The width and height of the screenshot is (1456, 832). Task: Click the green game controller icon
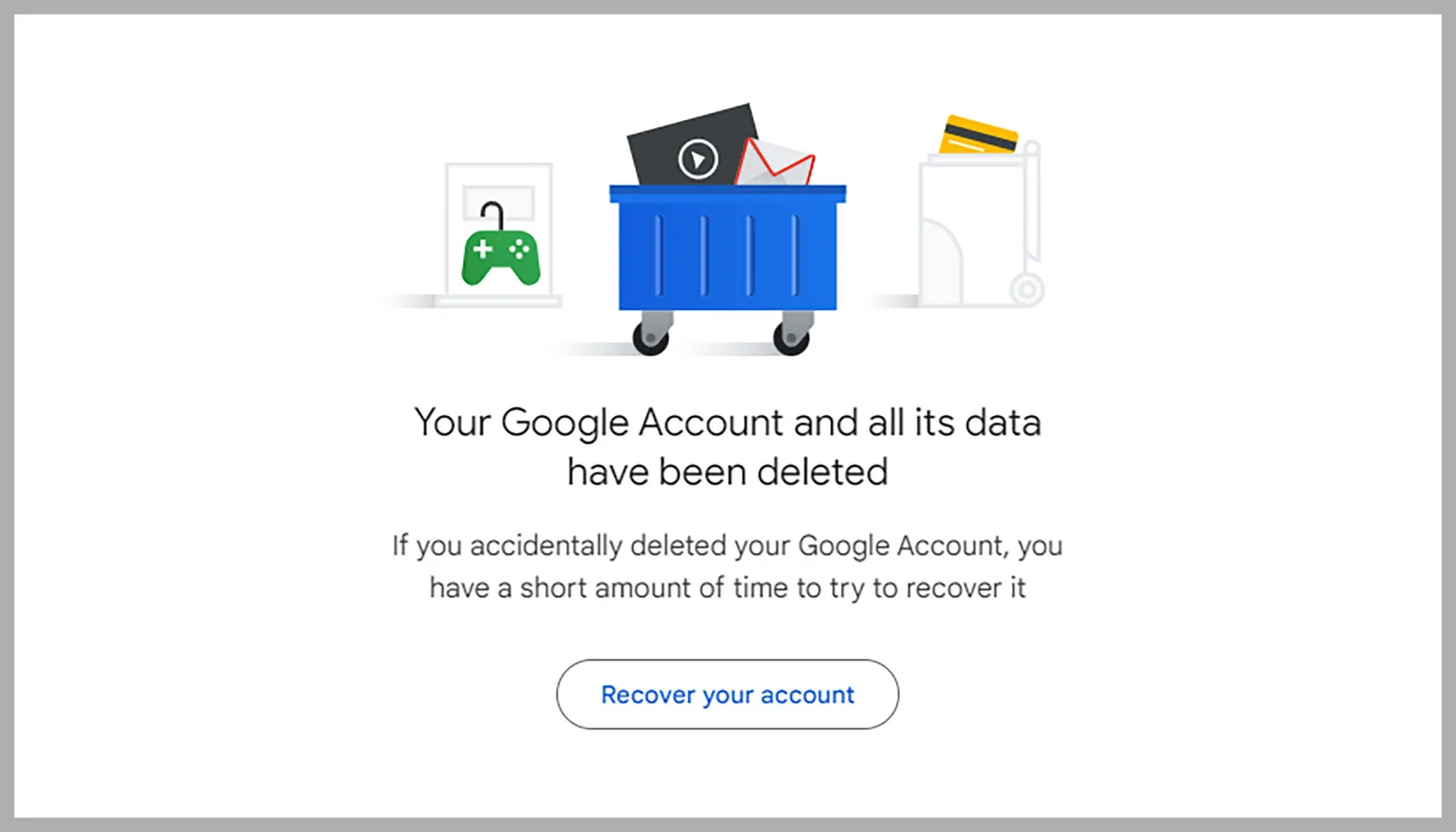tap(501, 256)
